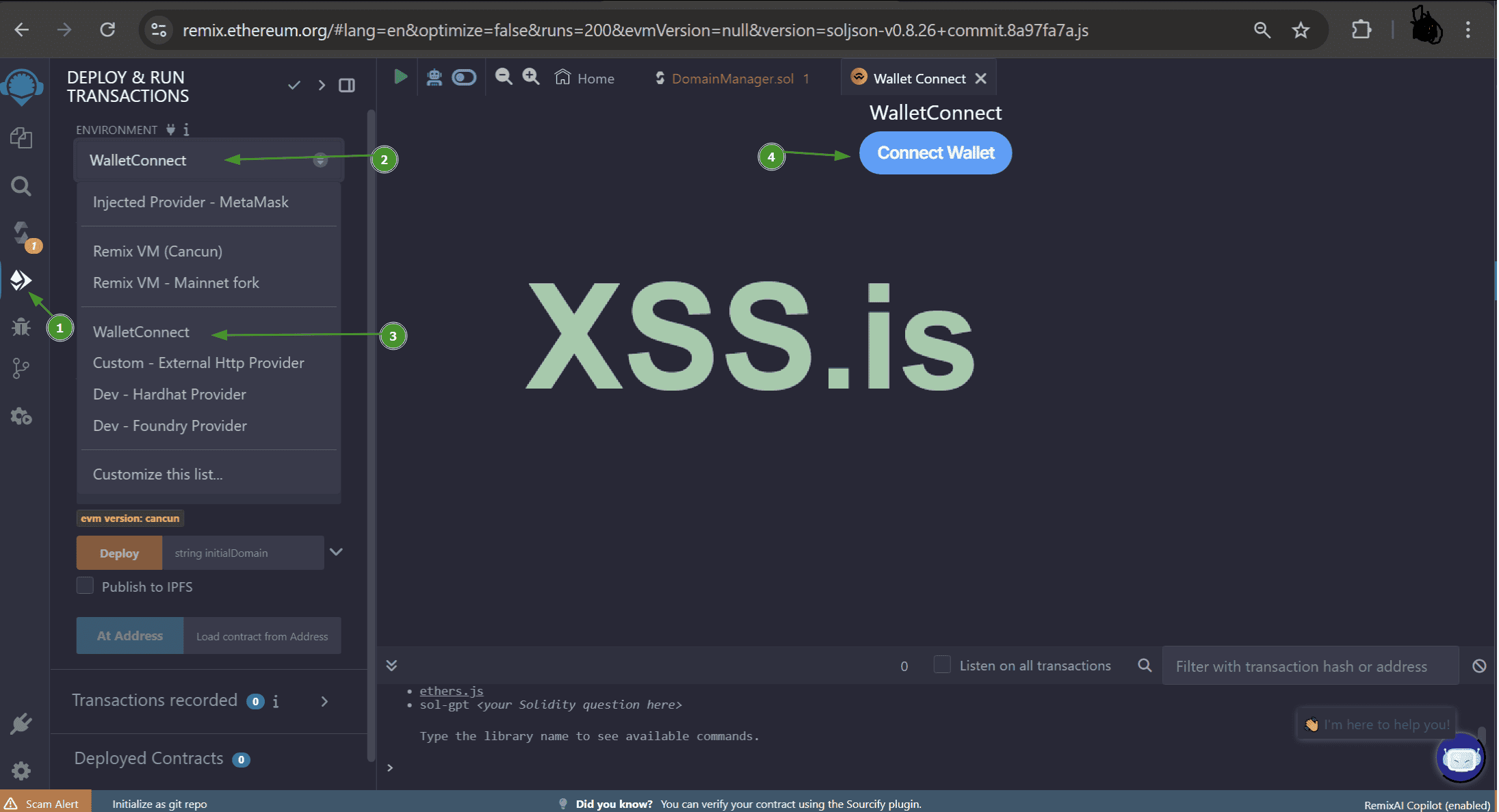Click the zoom out magnifier icon

tap(504, 77)
